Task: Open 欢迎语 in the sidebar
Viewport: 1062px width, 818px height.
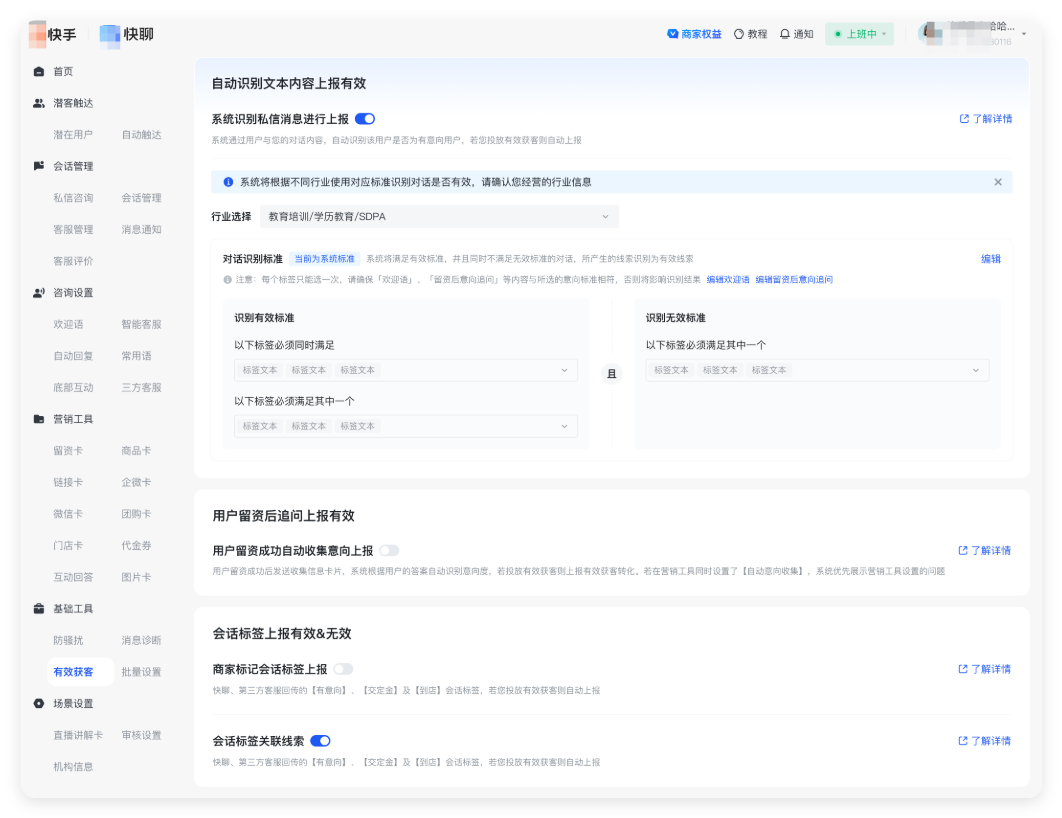Action: tap(68, 324)
